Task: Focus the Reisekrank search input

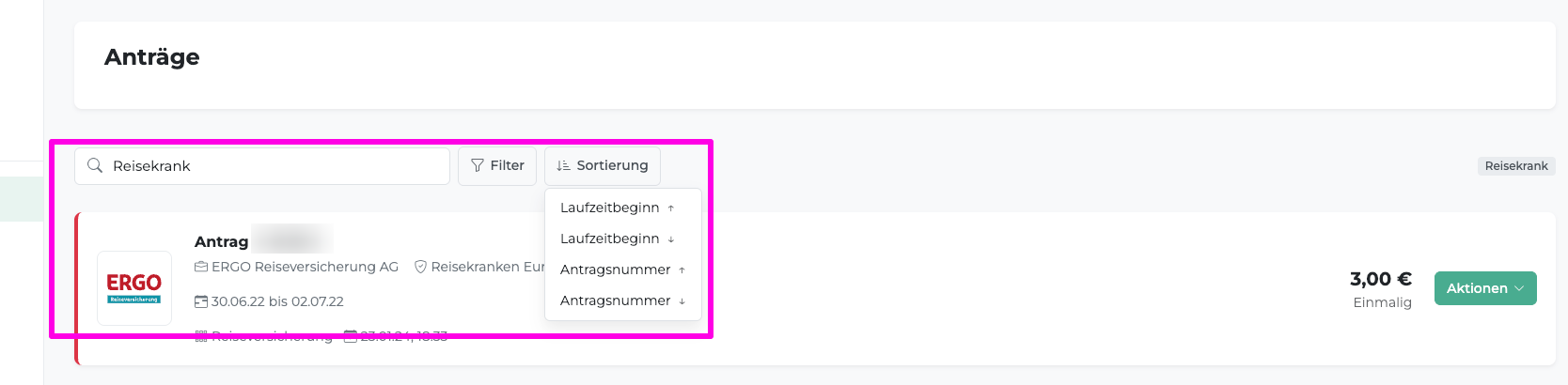Action: [x=273, y=165]
